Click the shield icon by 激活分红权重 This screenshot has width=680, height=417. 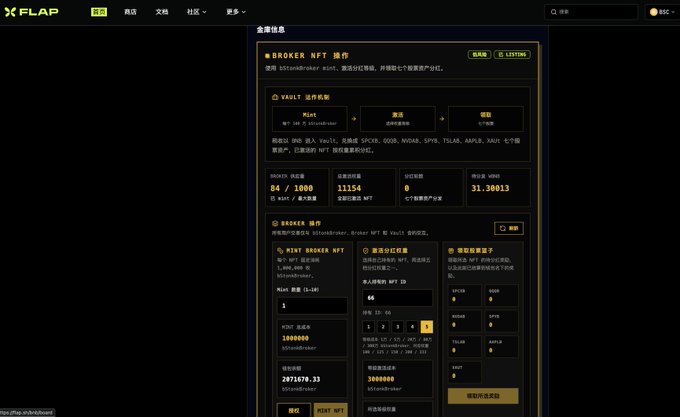[x=366, y=251]
